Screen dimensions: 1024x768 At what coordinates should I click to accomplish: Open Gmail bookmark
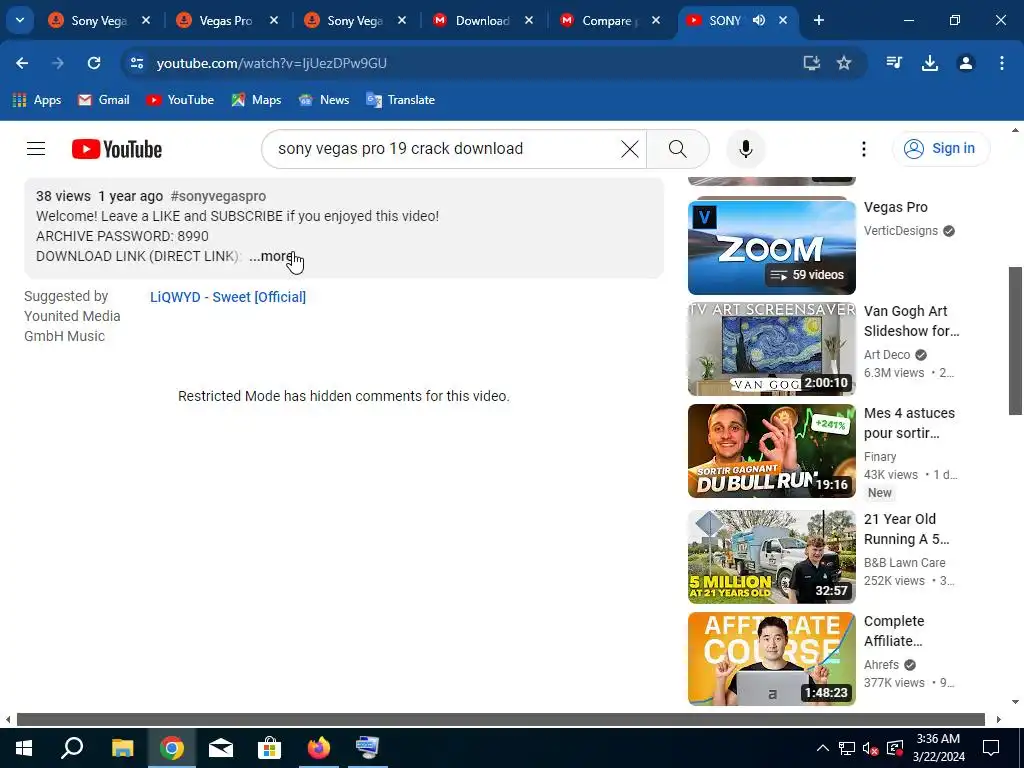pos(104,100)
